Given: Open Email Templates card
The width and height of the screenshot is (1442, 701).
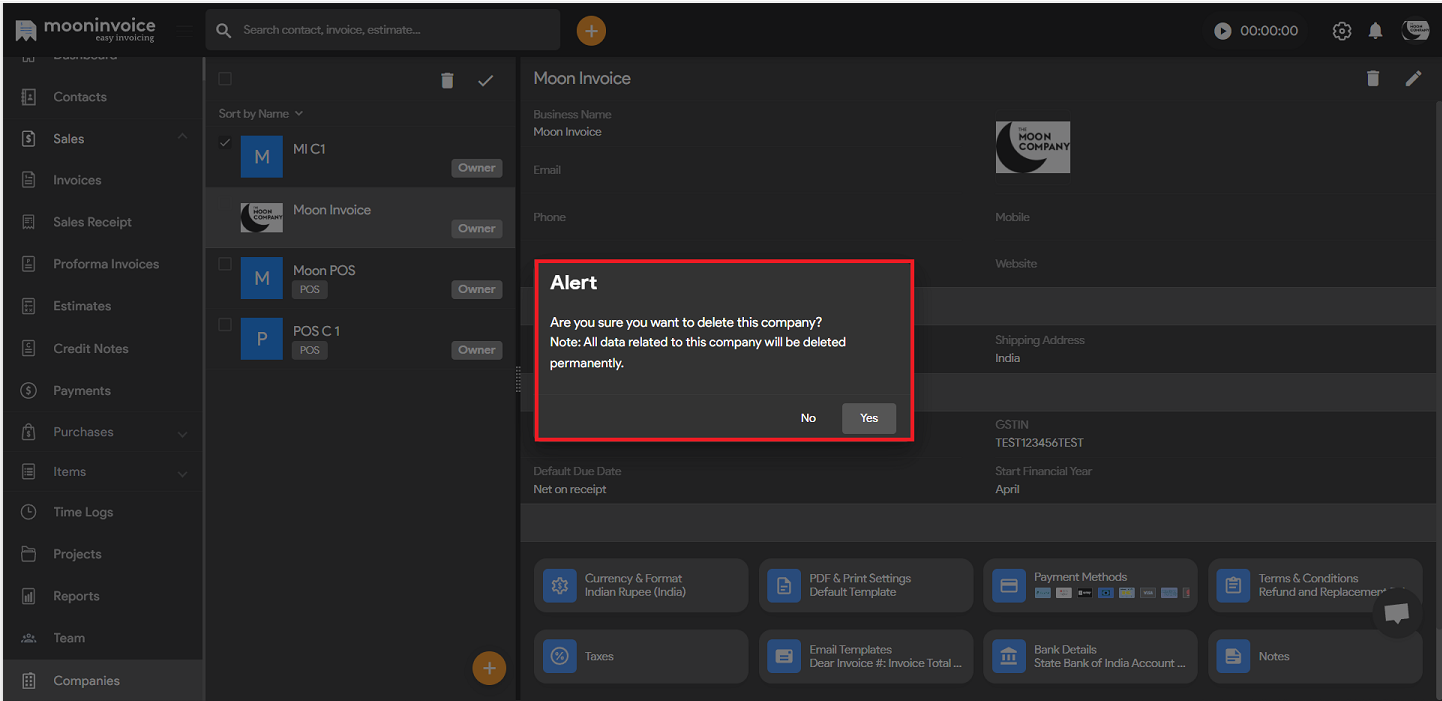Looking at the screenshot, I should pyautogui.click(x=866, y=656).
